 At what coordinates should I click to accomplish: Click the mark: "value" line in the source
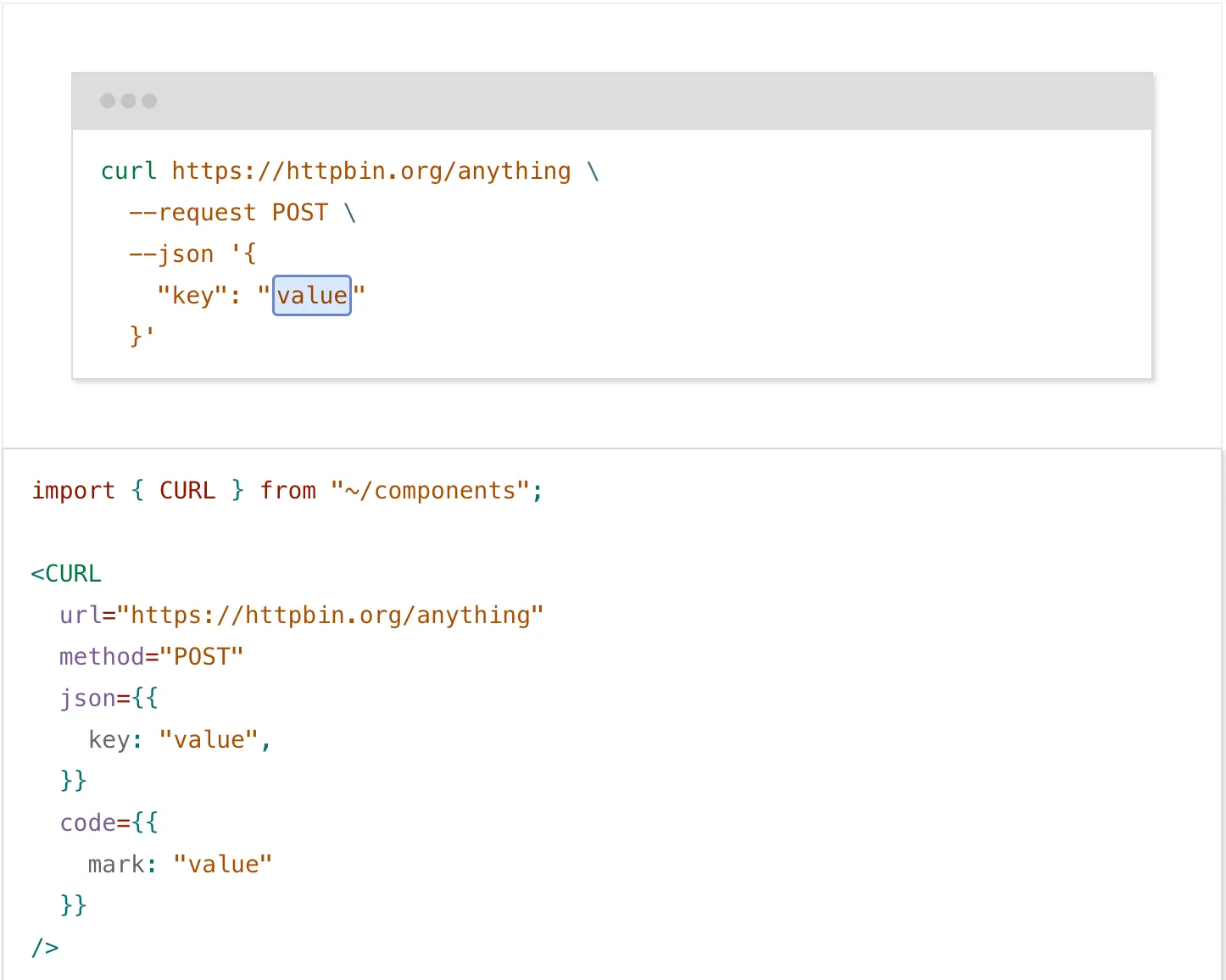[x=181, y=864]
